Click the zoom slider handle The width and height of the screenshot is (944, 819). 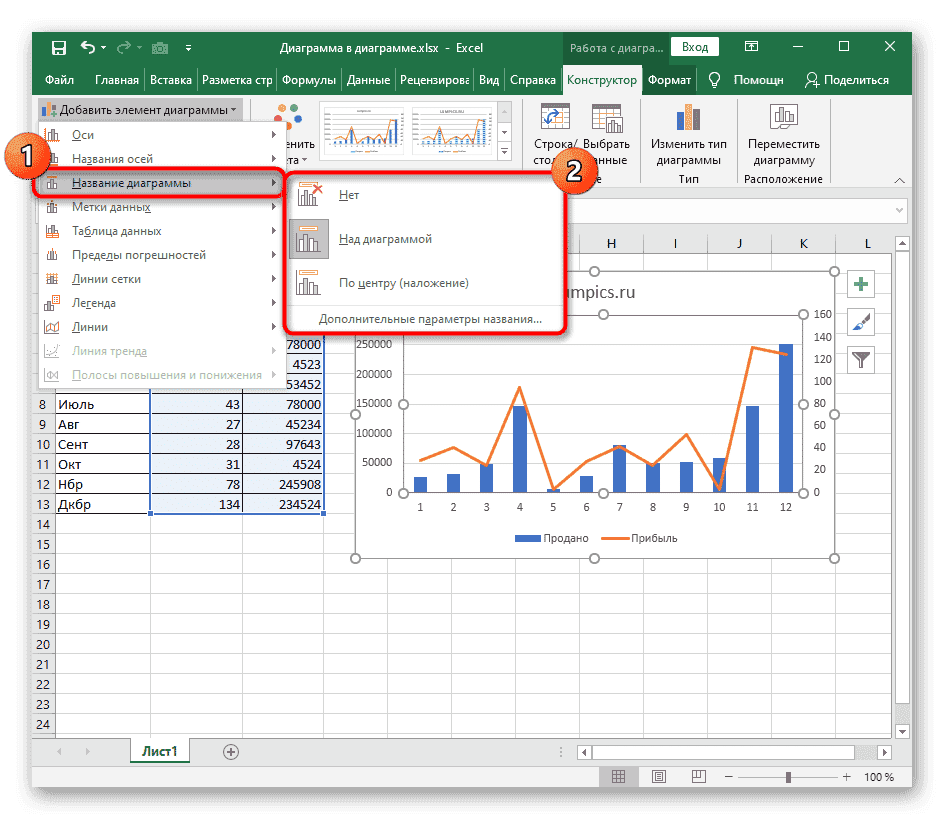click(789, 777)
